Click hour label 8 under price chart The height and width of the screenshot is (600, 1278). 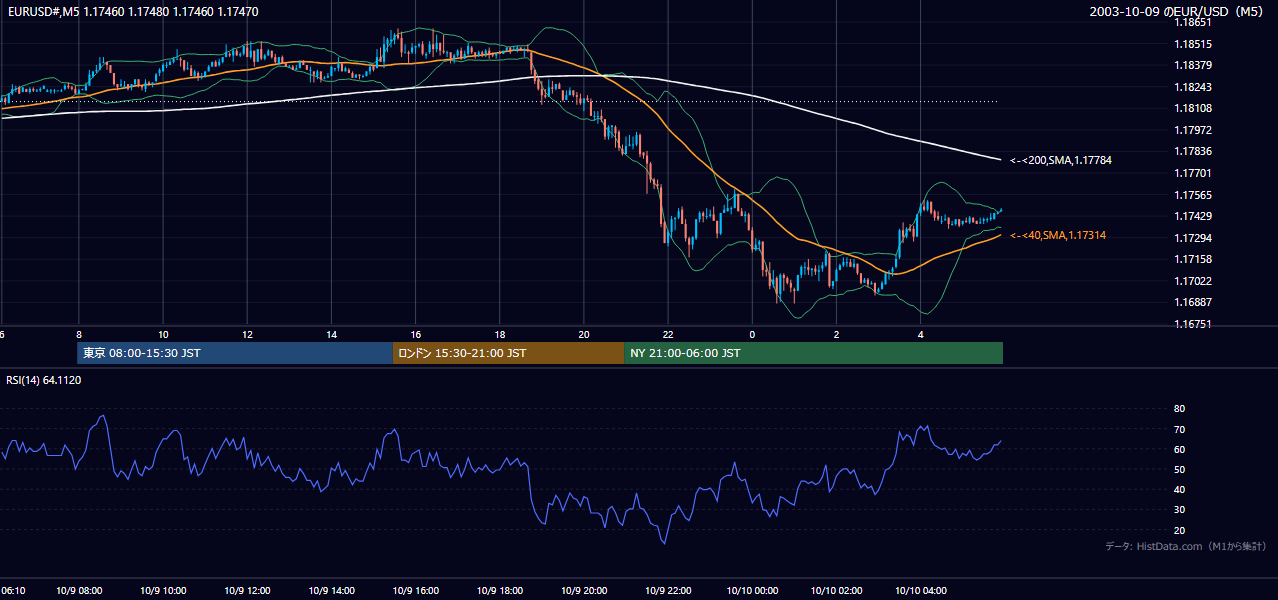click(x=79, y=334)
